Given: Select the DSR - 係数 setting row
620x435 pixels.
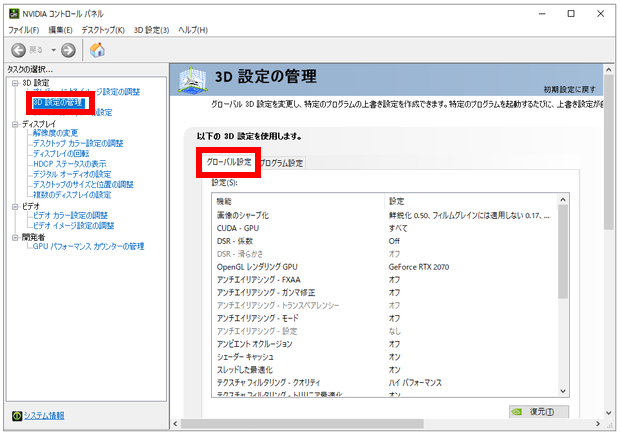Looking at the screenshot, I should coord(384,241).
